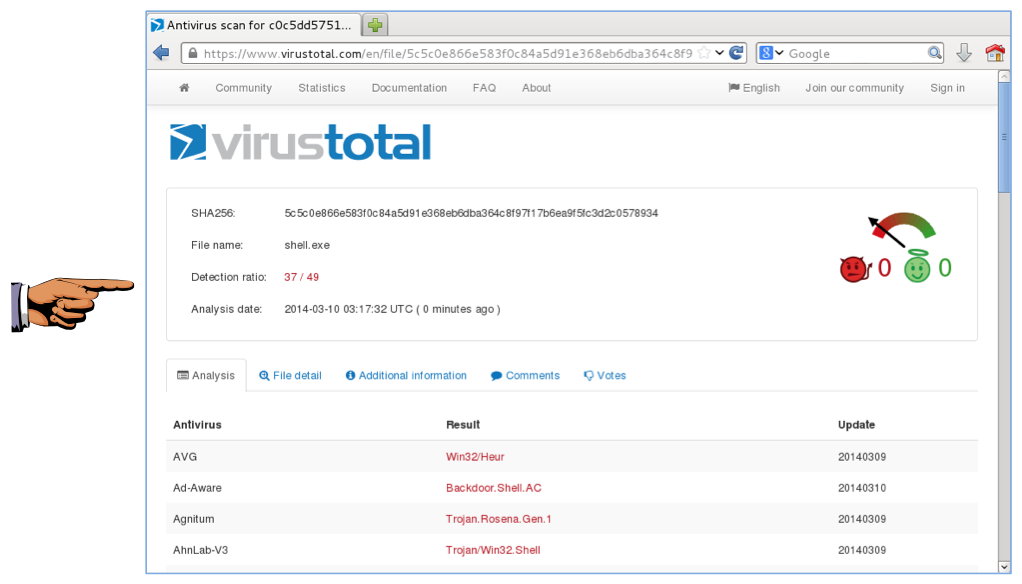Click the lock icon in the address bar
This screenshot has height=584, width=1022.
pyautogui.click(x=192, y=53)
